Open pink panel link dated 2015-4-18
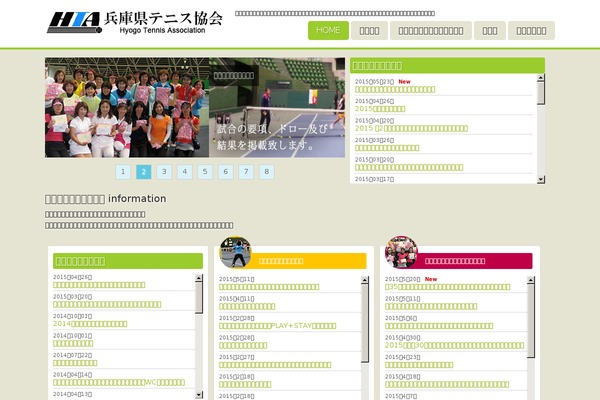Viewport: 600px width, 400px height. [447, 385]
